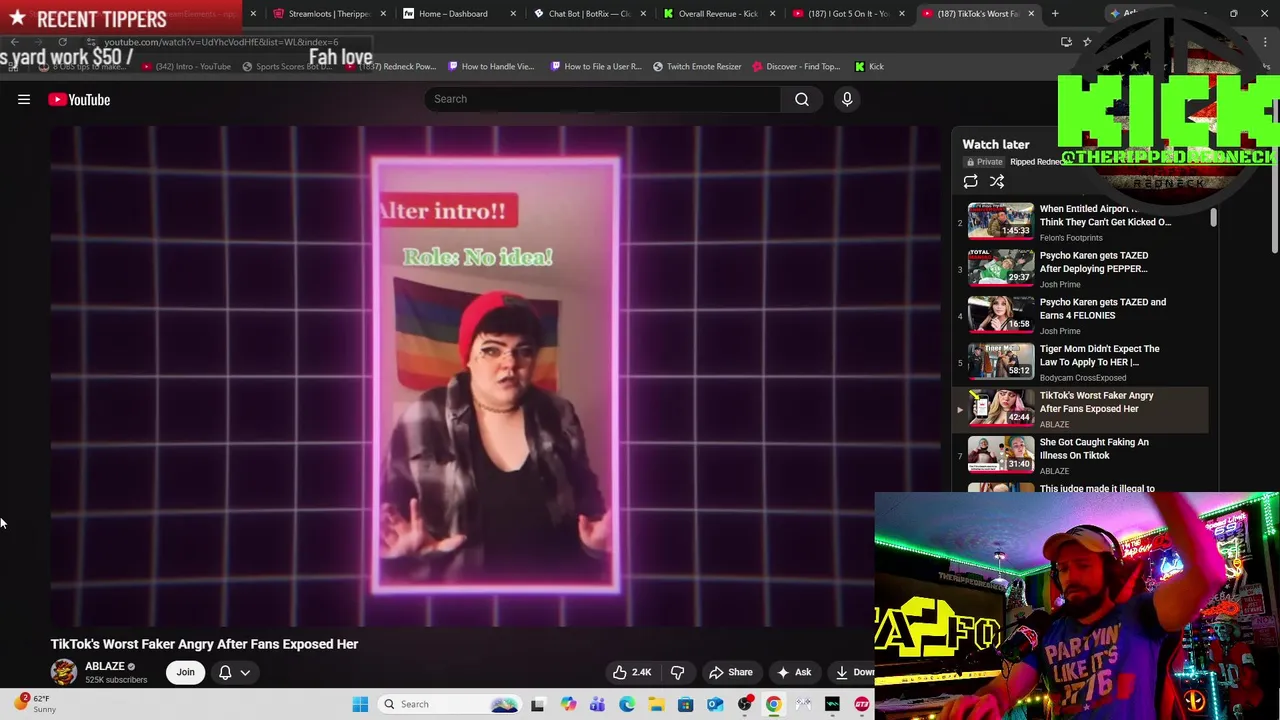Toggle notification bell for ABLAZE channel

pyautogui.click(x=225, y=672)
